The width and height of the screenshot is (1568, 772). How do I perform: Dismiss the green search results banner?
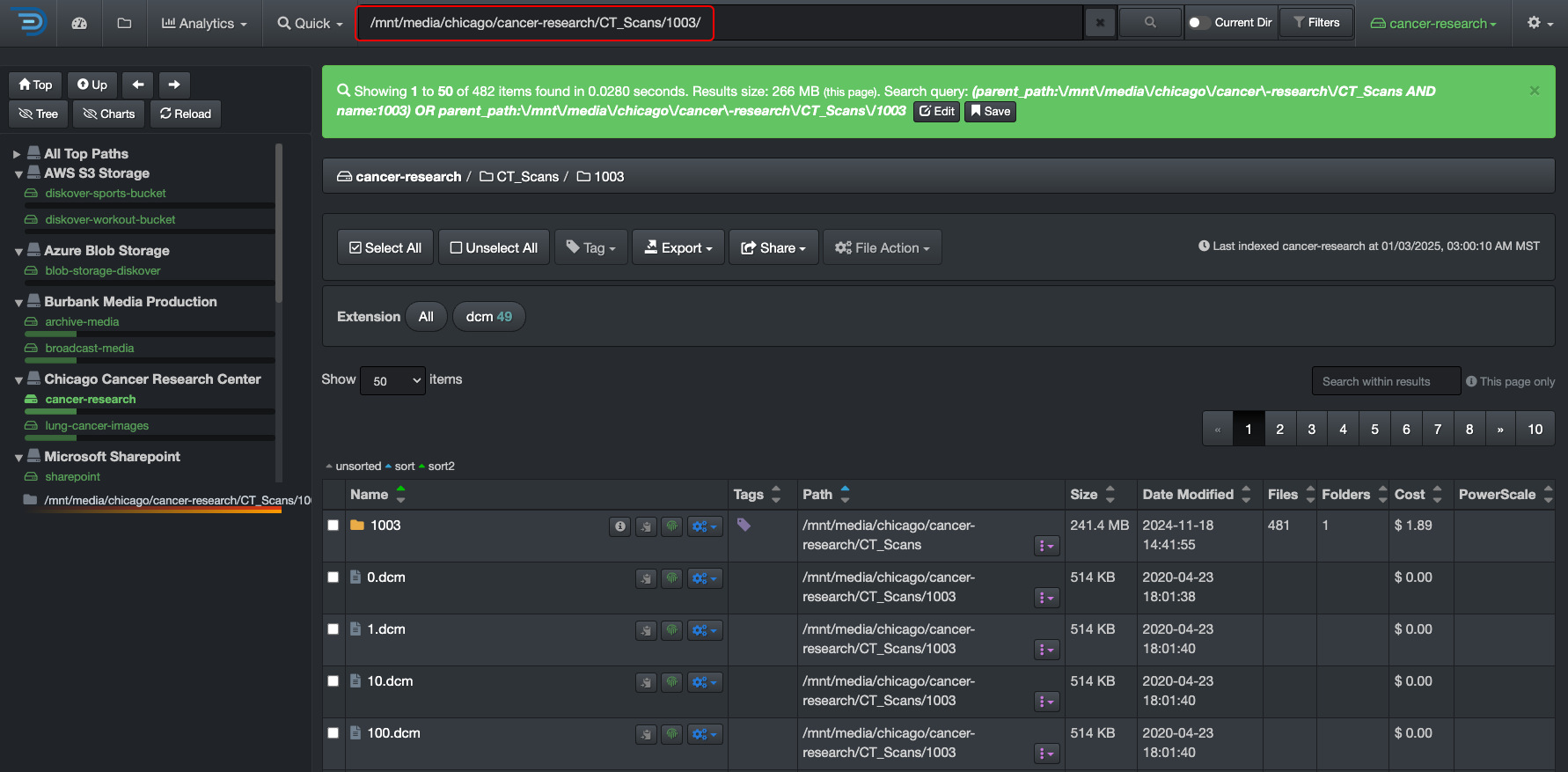(1534, 91)
